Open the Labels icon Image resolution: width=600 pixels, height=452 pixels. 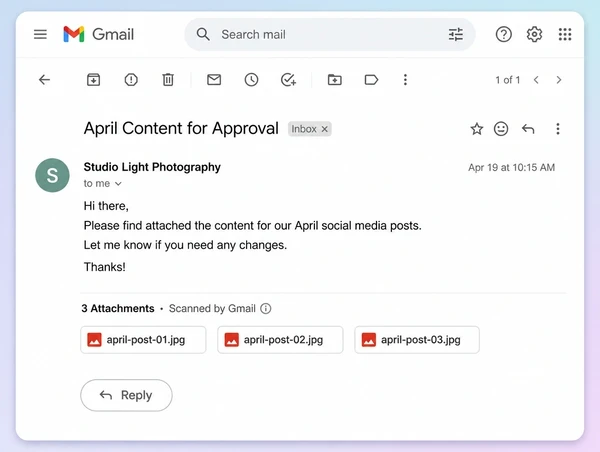pos(371,80)
